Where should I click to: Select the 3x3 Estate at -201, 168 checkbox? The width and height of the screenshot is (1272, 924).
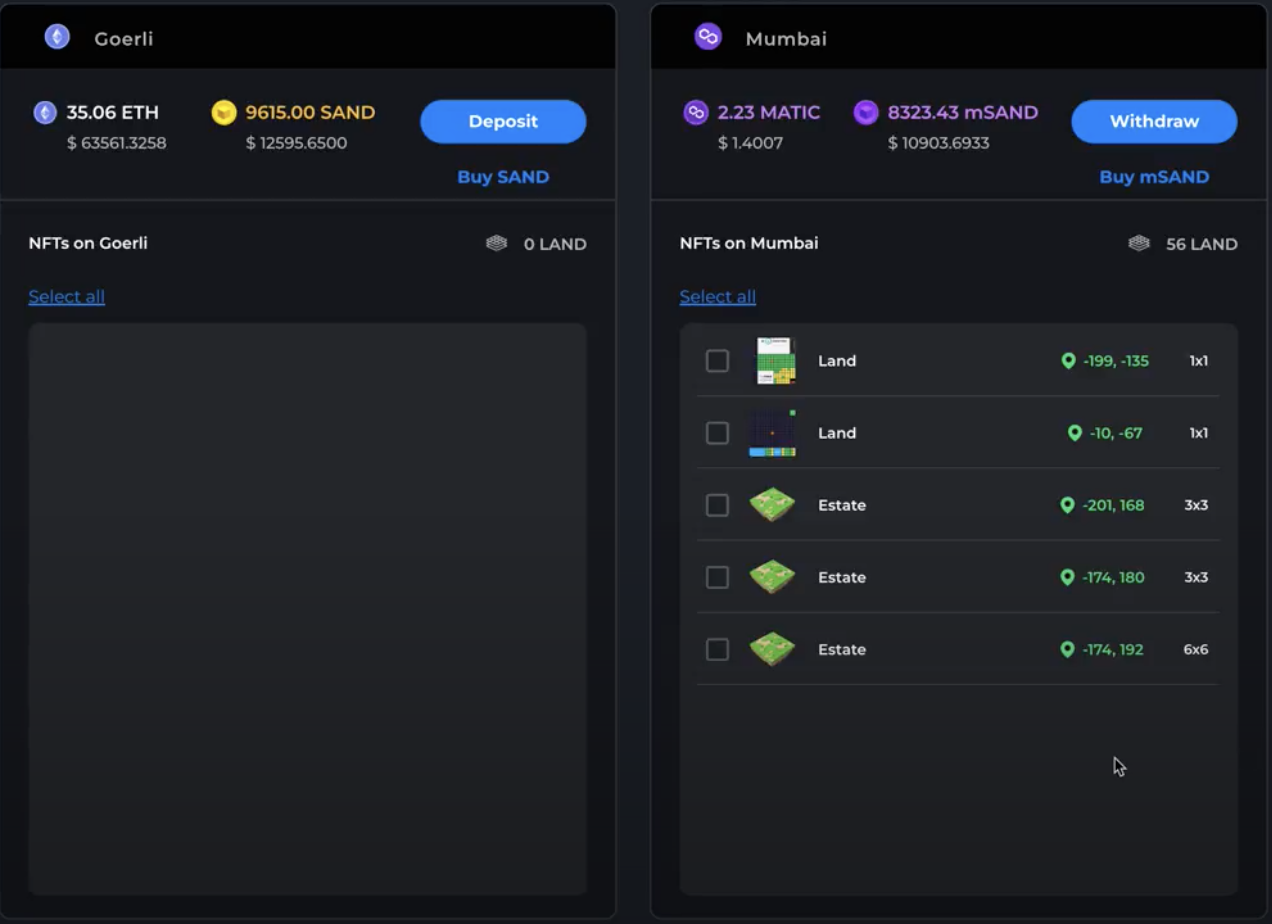[717, 505]
